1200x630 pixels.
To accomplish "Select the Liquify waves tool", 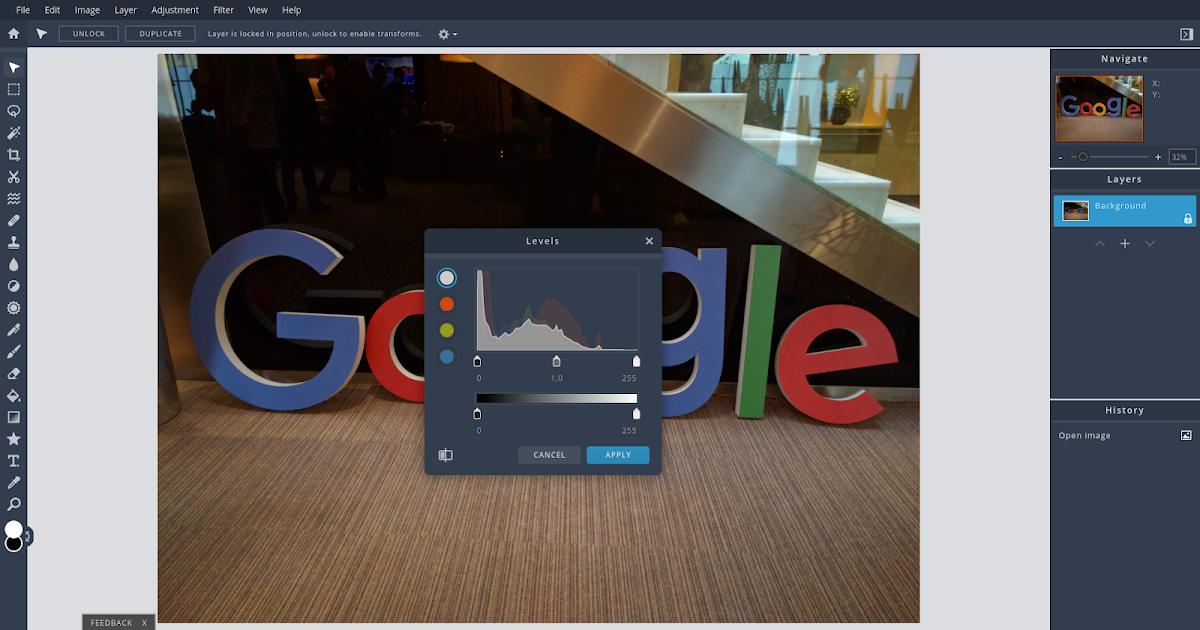I will 14,198.
